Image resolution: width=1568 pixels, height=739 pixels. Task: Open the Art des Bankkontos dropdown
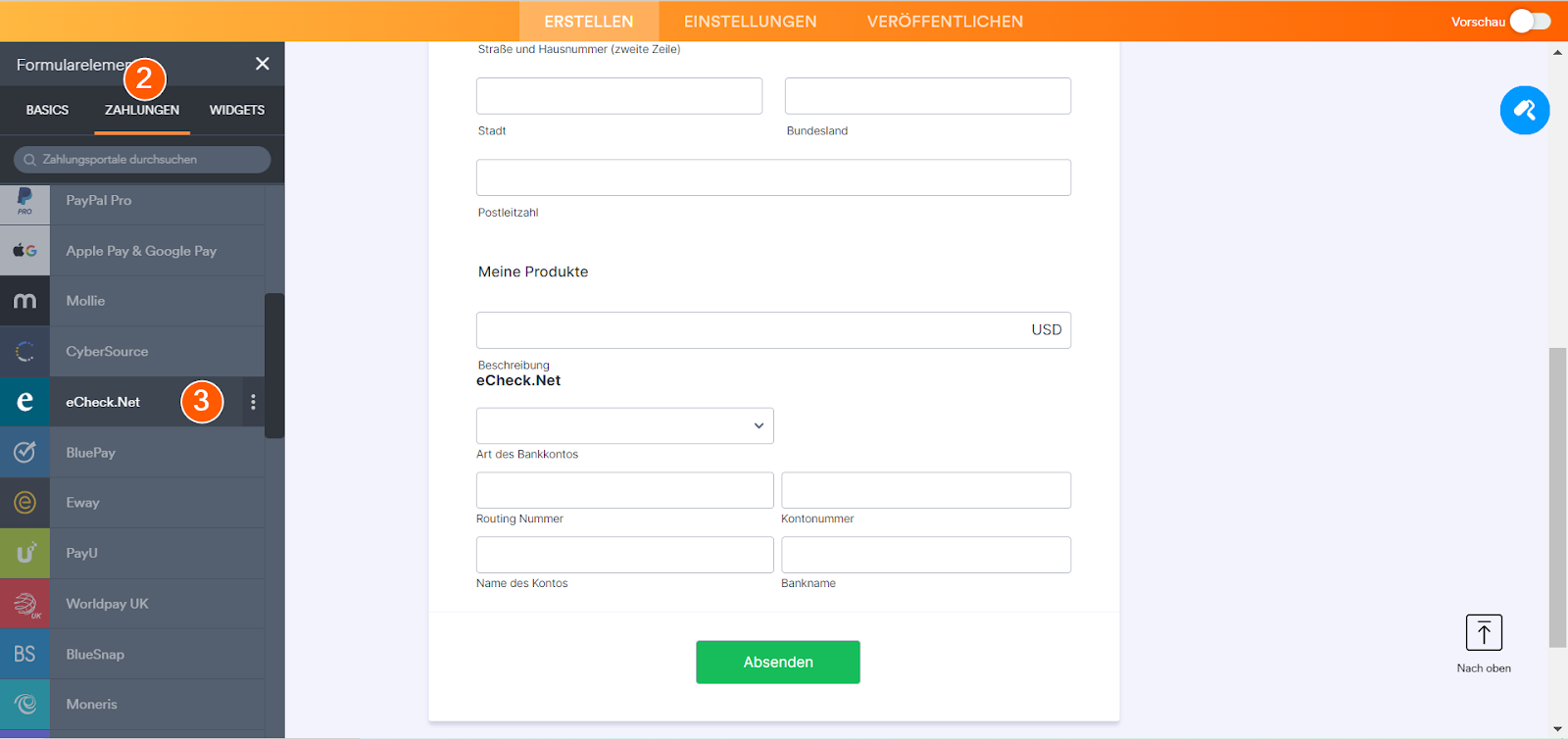624,426
